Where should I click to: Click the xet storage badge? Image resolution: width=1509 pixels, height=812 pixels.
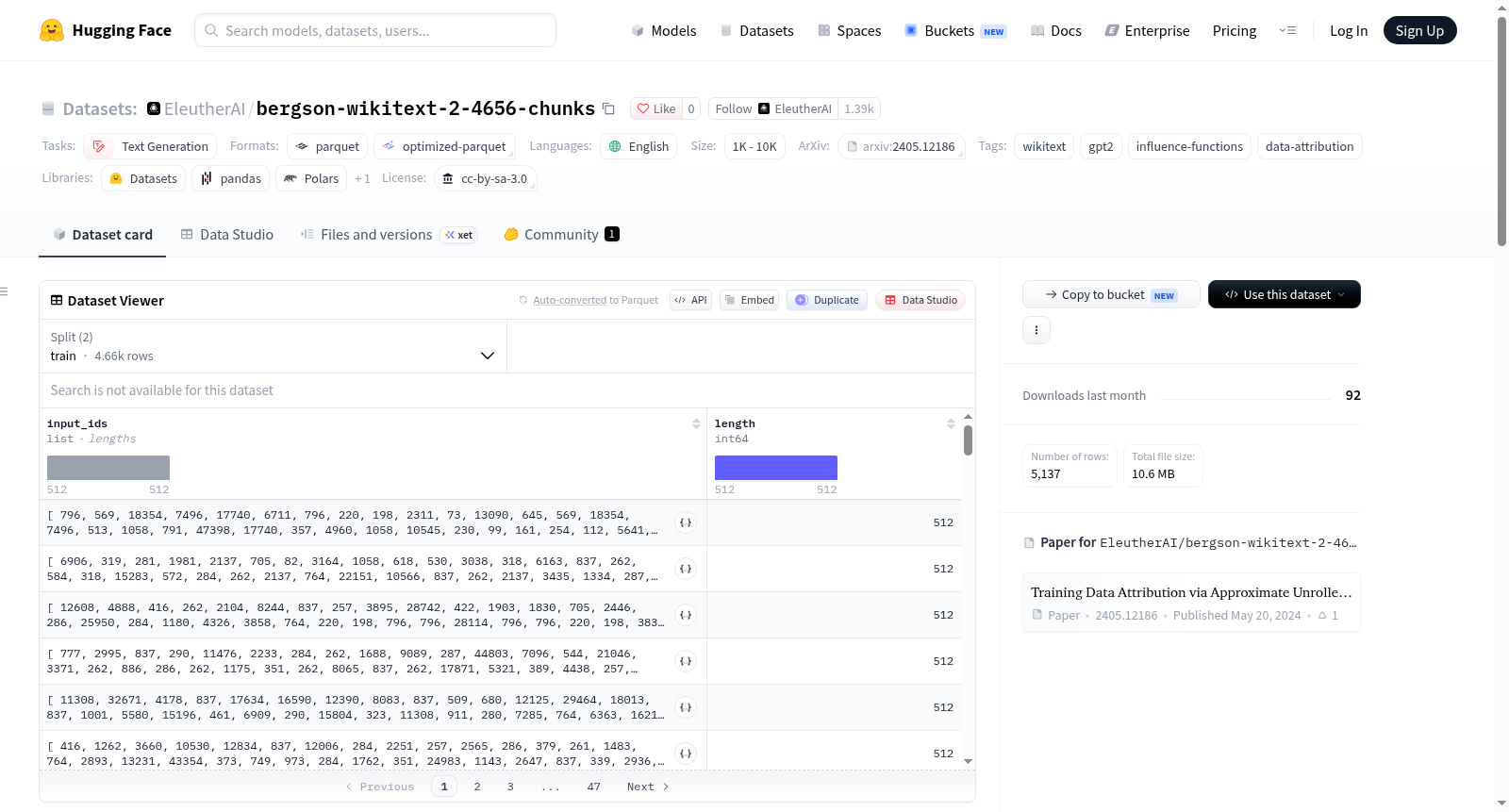459,235
